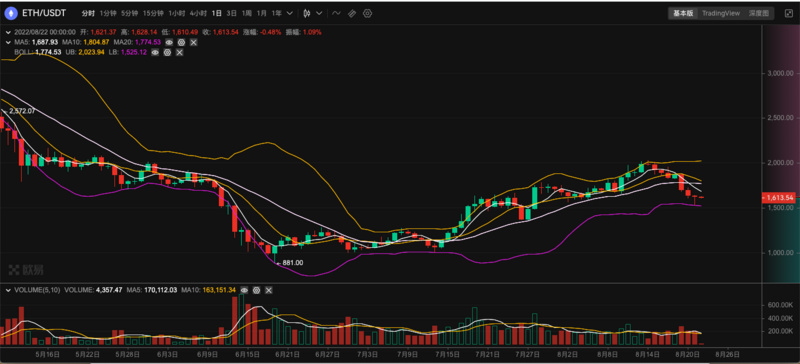The height and width of the screenshot is (364, 800).
Task: Select the 1月 timeframe
Action: click(262, 13)
